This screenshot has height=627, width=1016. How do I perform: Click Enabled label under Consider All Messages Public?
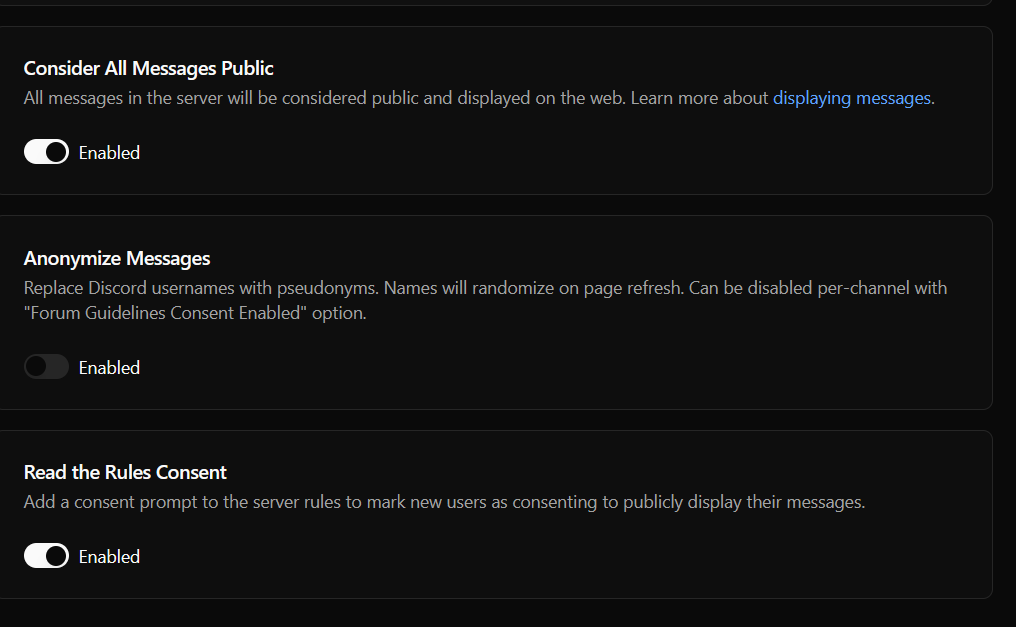pos(109,153)
